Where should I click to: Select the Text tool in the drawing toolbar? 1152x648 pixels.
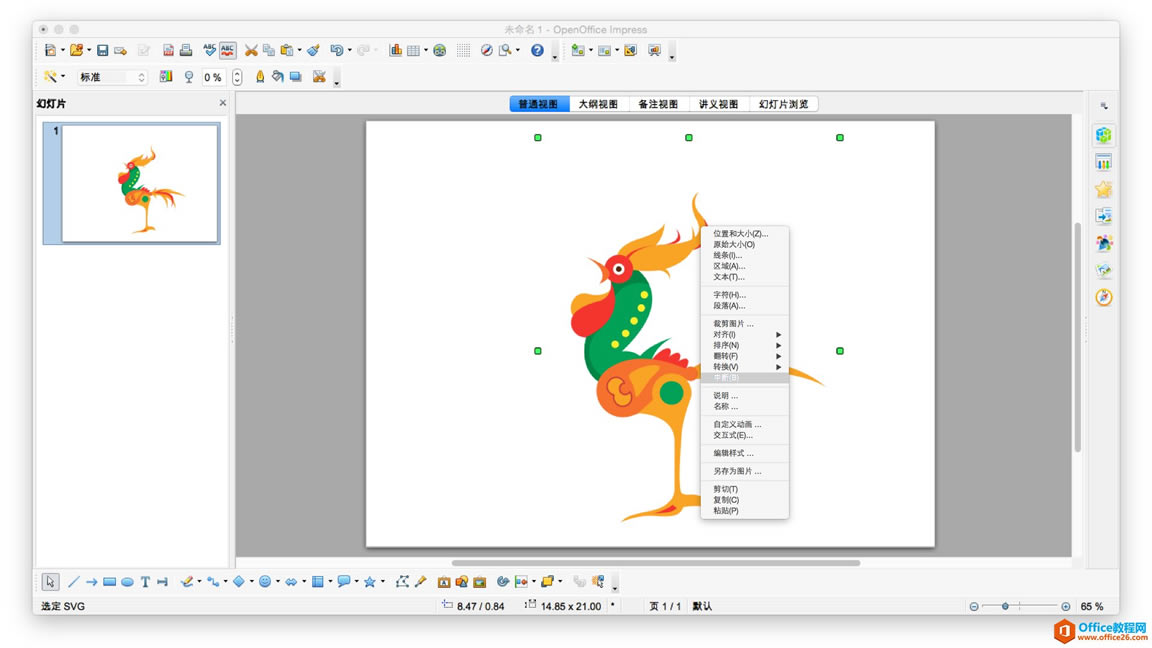(x=145, y=581)
